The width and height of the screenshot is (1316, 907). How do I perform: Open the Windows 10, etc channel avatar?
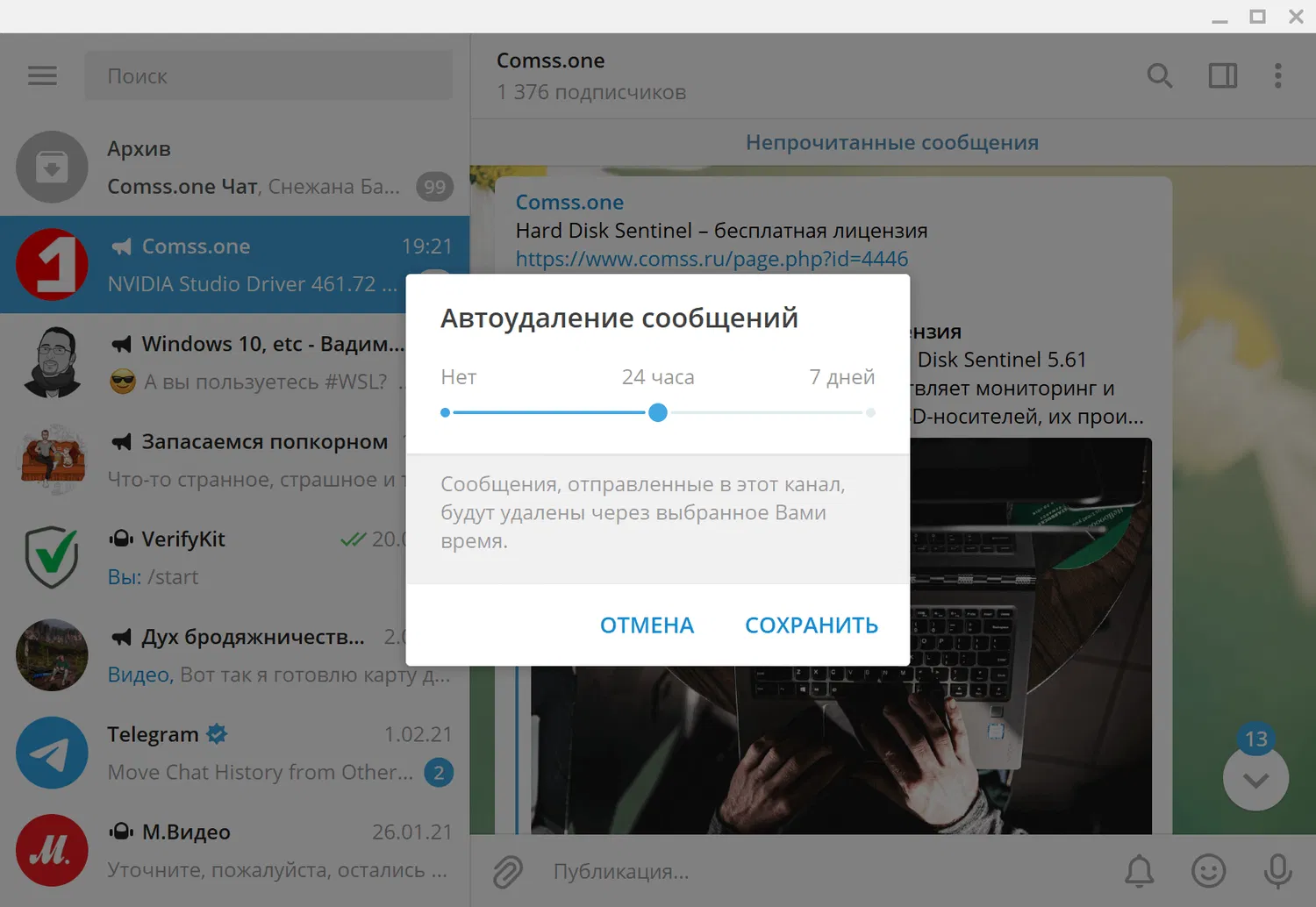pos(52,361)
